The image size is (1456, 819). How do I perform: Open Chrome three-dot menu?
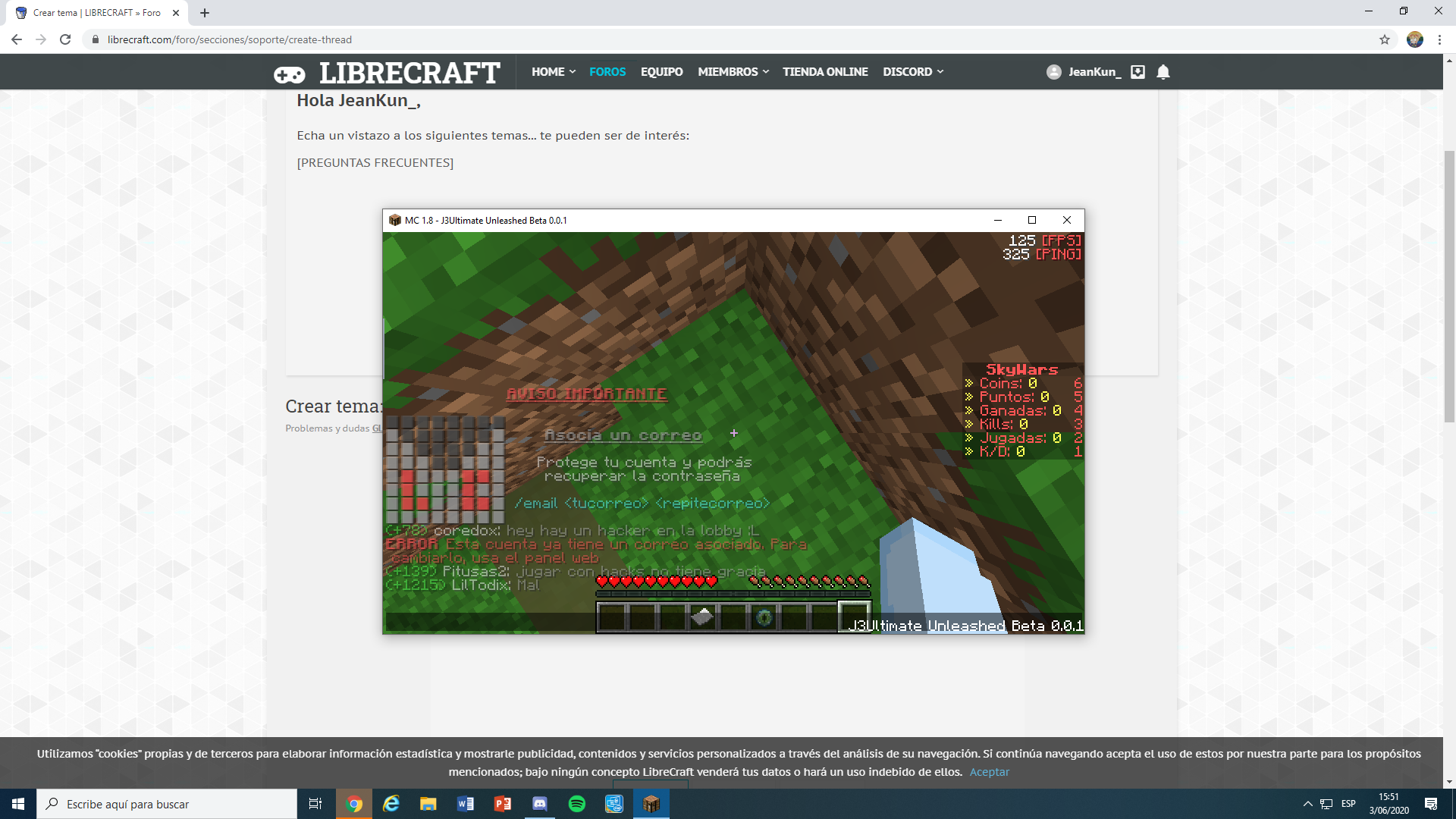coord(1439,39)
